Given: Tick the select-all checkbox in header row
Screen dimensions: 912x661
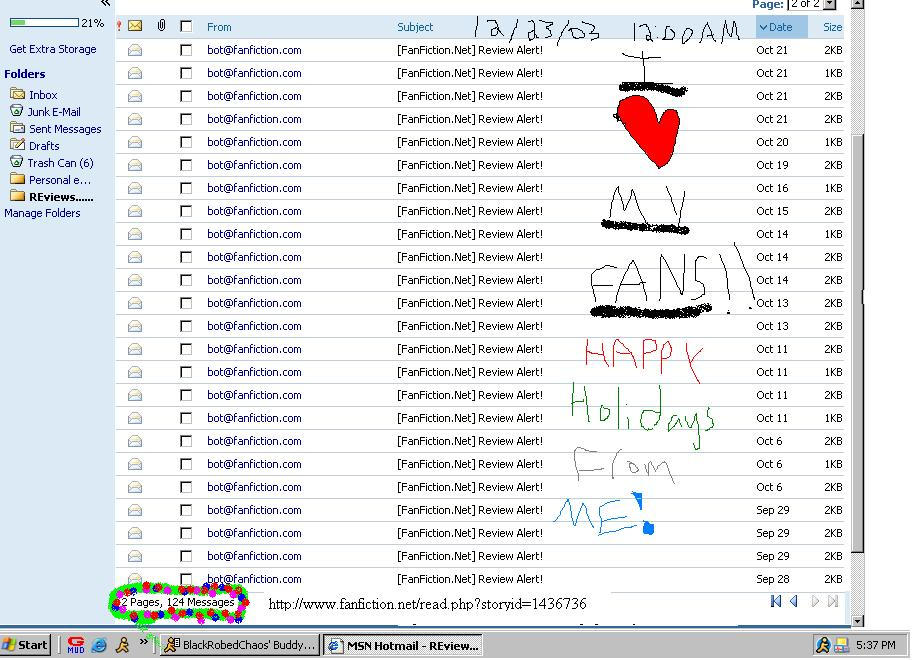Looking at the screenshot, I should click(x=184, y=27).
